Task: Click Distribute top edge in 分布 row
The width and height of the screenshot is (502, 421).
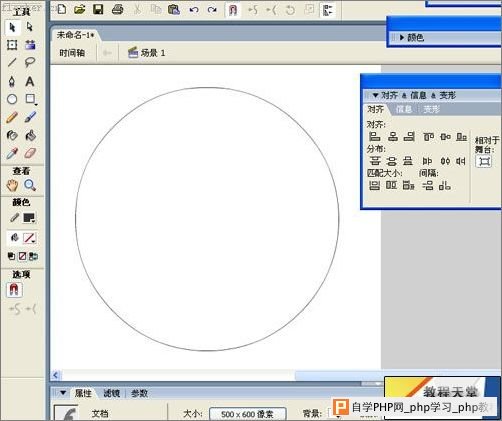Action: [x=375, y=161]
